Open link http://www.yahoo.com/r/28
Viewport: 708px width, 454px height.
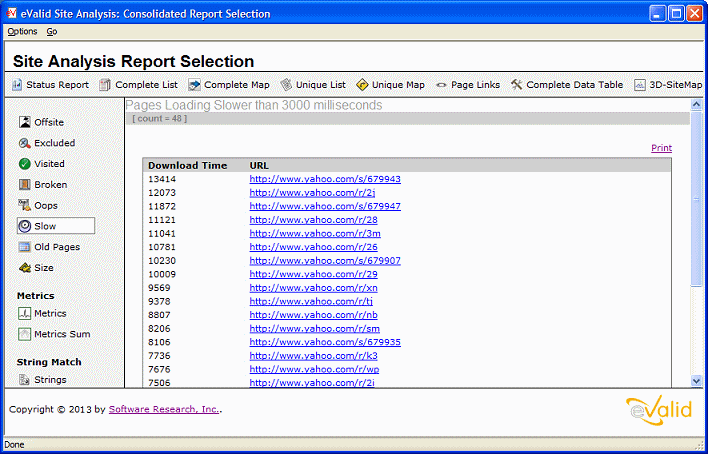point(313,220)
